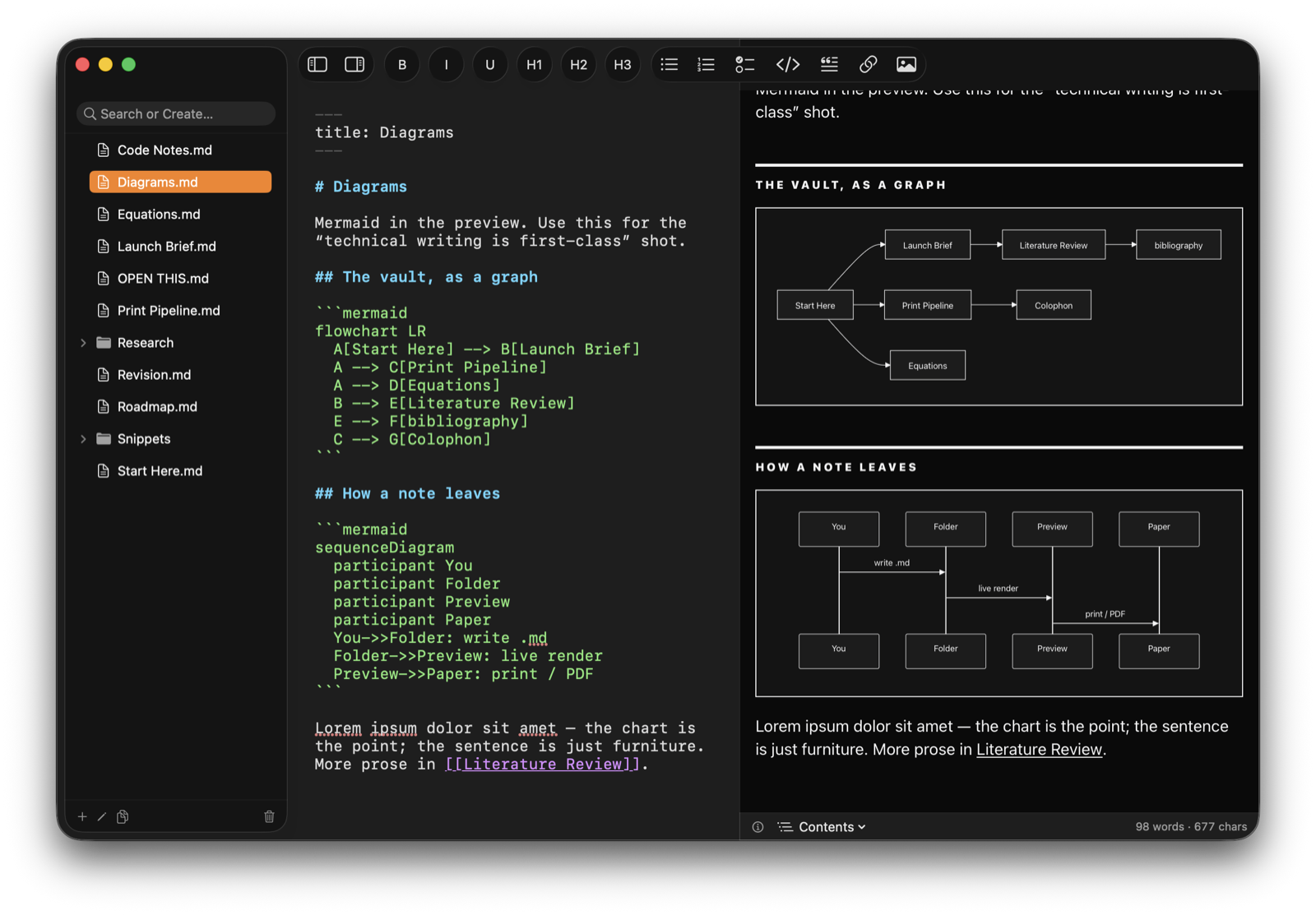
Task: Expand the Snippets folder chevron
Action: click(x=83, y=439)
